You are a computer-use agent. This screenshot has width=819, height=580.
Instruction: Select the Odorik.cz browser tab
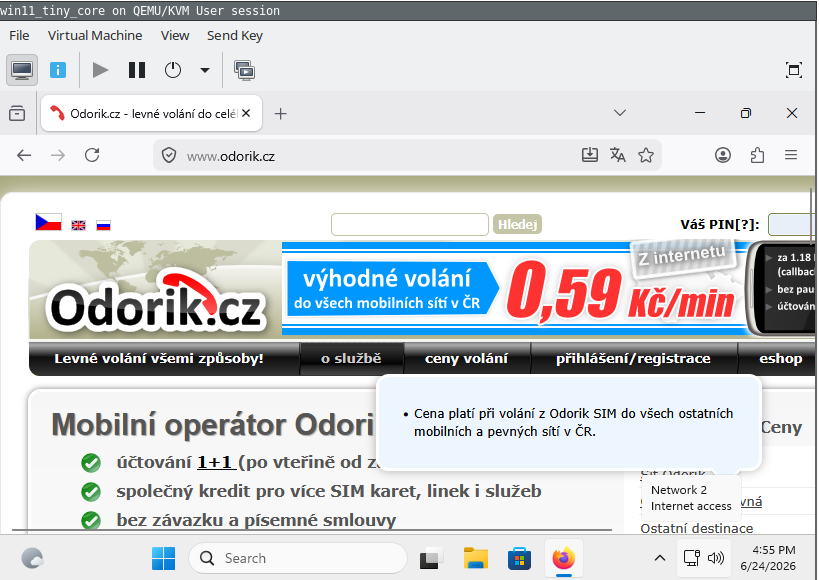[x=151, y=113]
